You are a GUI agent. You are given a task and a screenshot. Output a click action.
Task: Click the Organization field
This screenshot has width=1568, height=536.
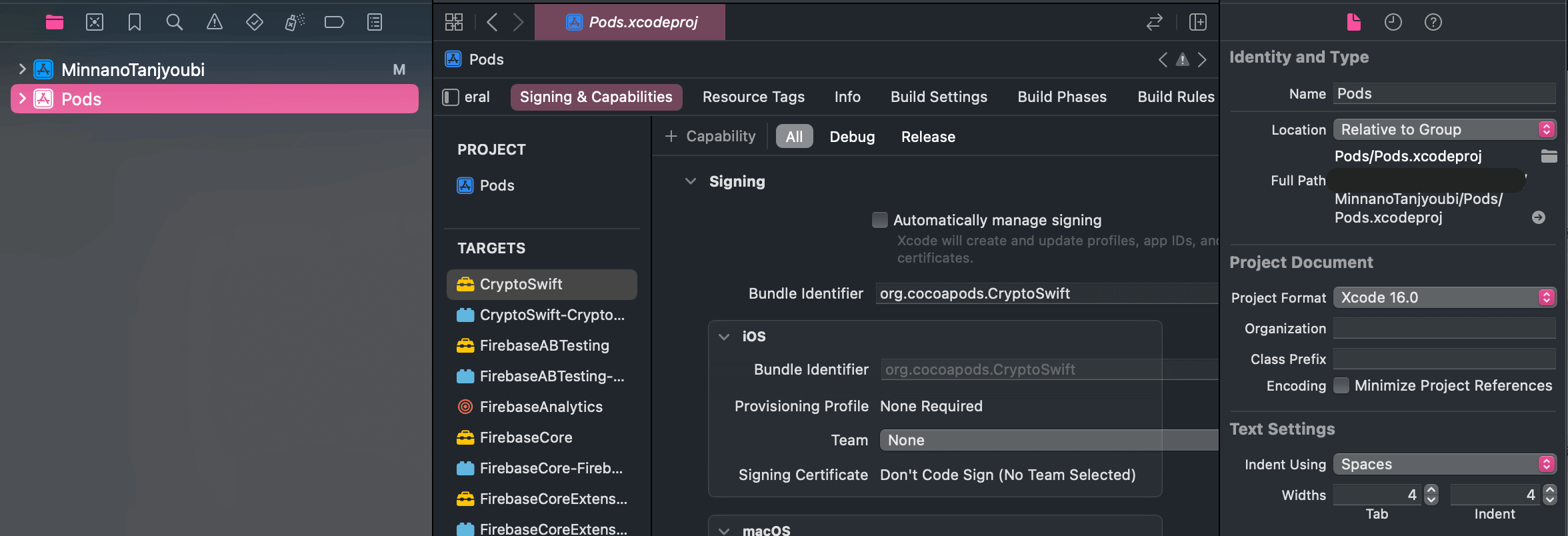[1445, 328]
